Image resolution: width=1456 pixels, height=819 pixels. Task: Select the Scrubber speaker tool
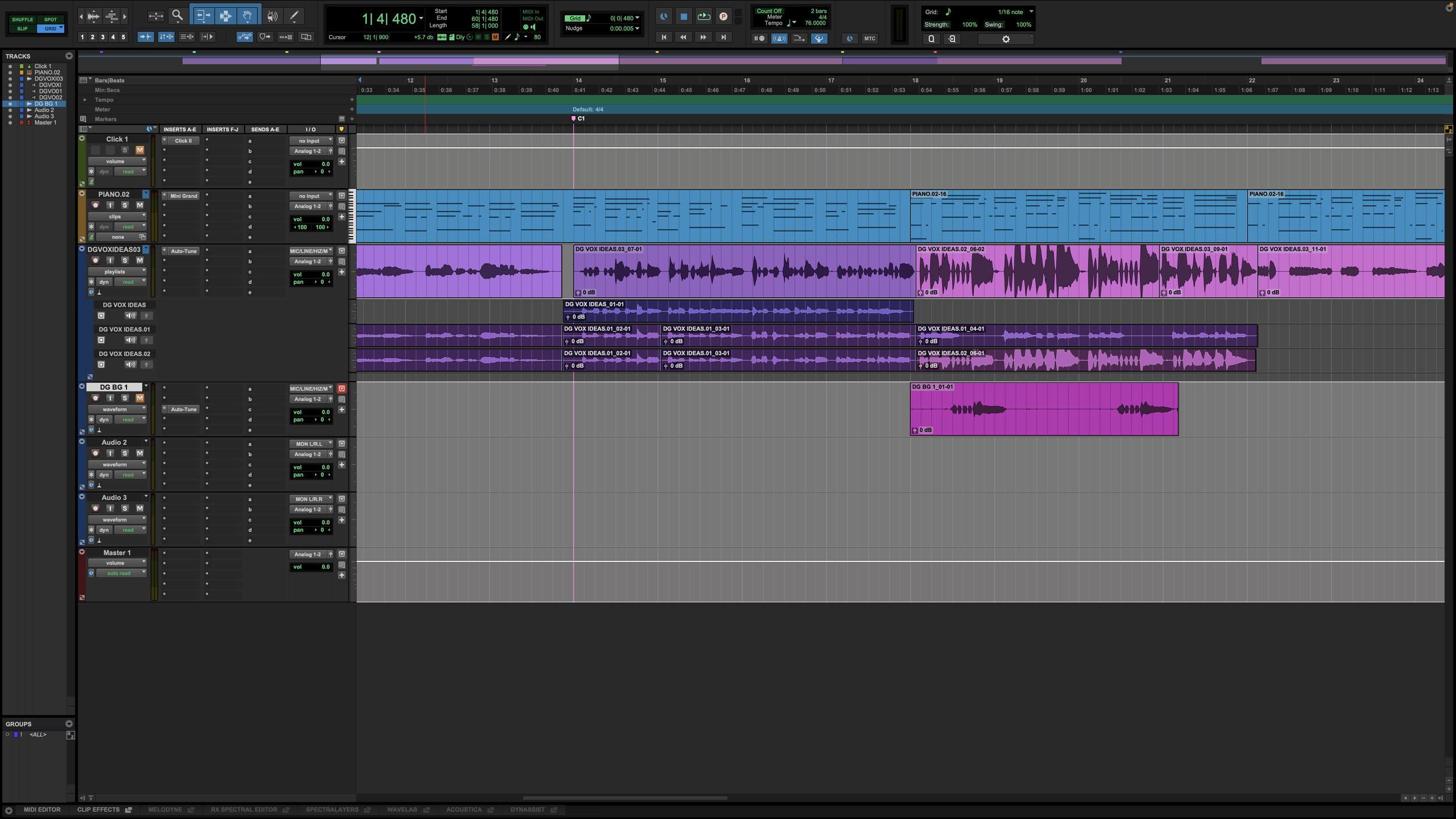click(x=272, y=16)
